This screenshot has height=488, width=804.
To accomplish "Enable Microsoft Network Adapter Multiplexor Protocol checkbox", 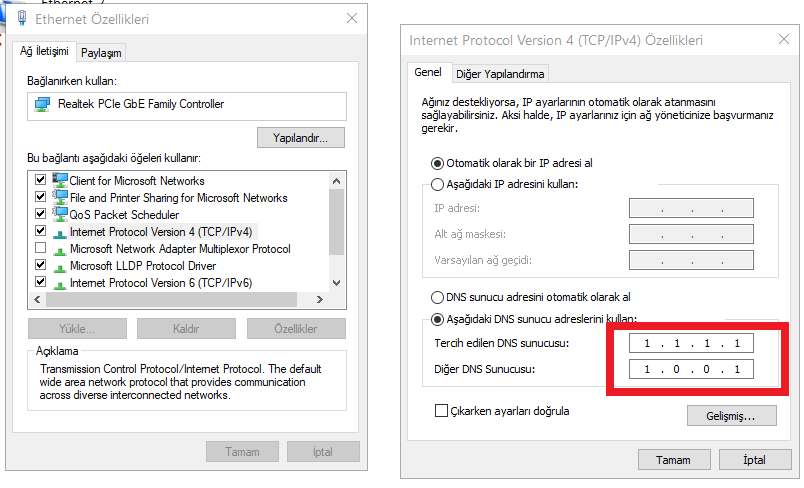I will (x=41, y=249).
